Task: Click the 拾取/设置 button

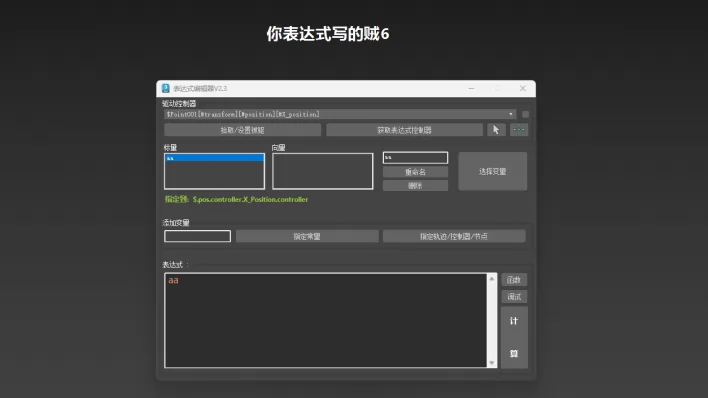Action: [242, 130]
